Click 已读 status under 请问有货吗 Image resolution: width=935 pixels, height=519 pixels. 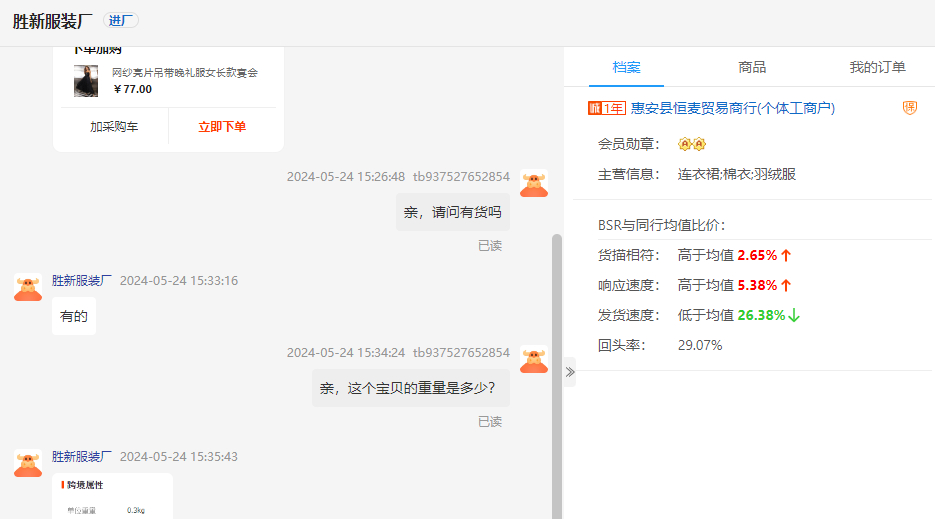point(490,245)
